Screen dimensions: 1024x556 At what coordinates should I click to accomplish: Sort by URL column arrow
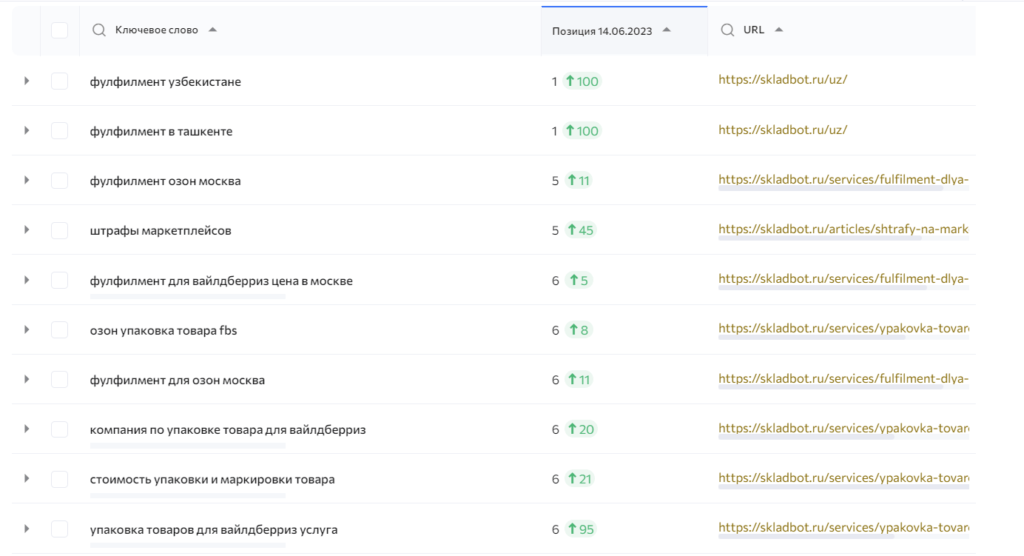pyautogui.click(x=779, y=30)
